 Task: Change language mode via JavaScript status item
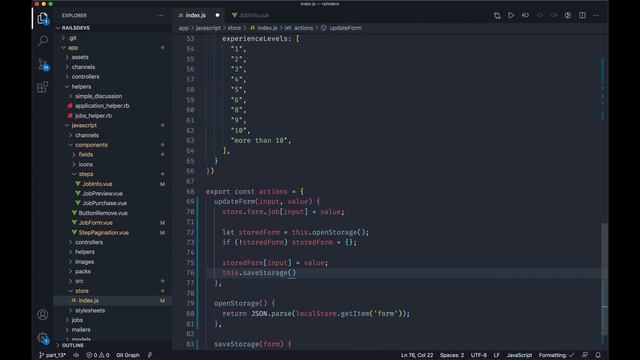click(x=519, y=355)
